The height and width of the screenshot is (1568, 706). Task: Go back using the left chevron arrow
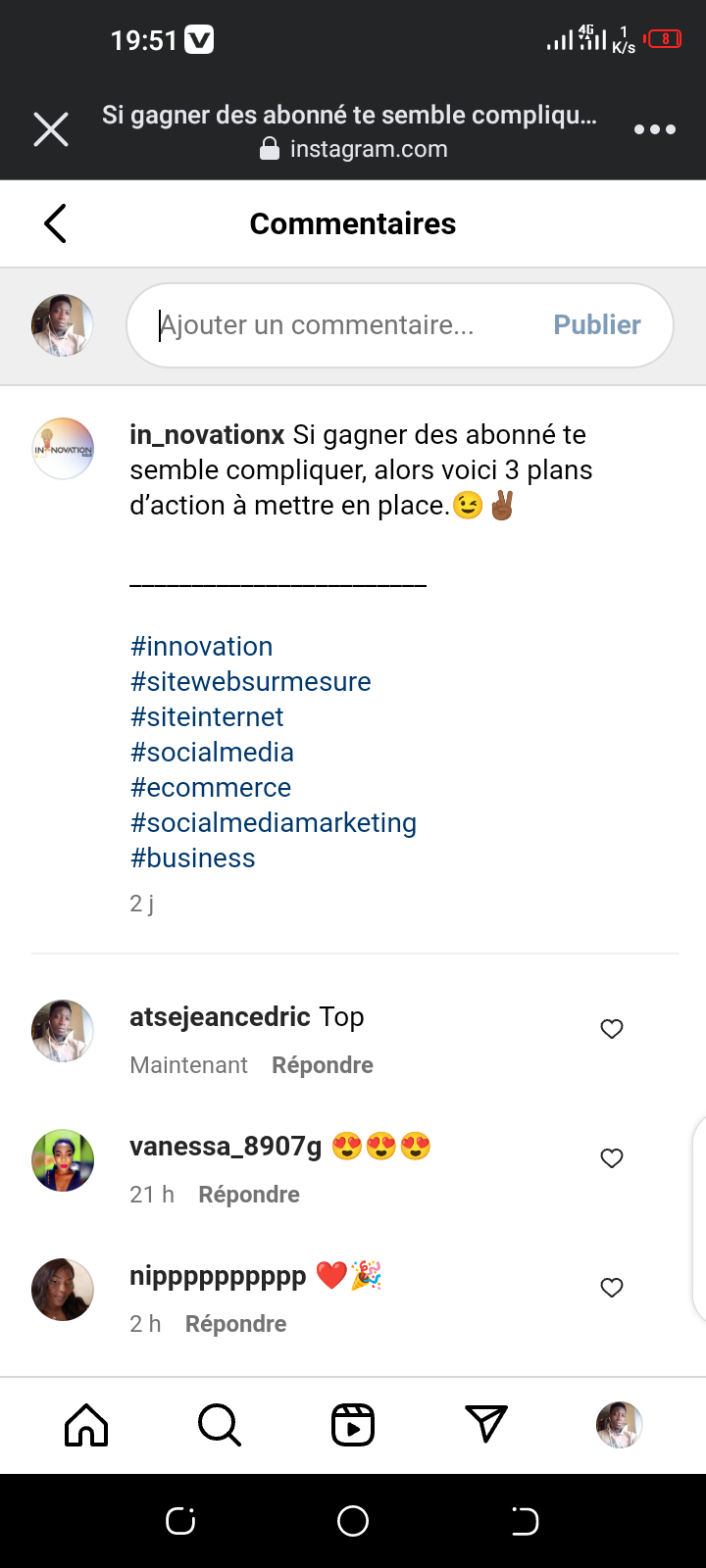(x=56, y=223)
